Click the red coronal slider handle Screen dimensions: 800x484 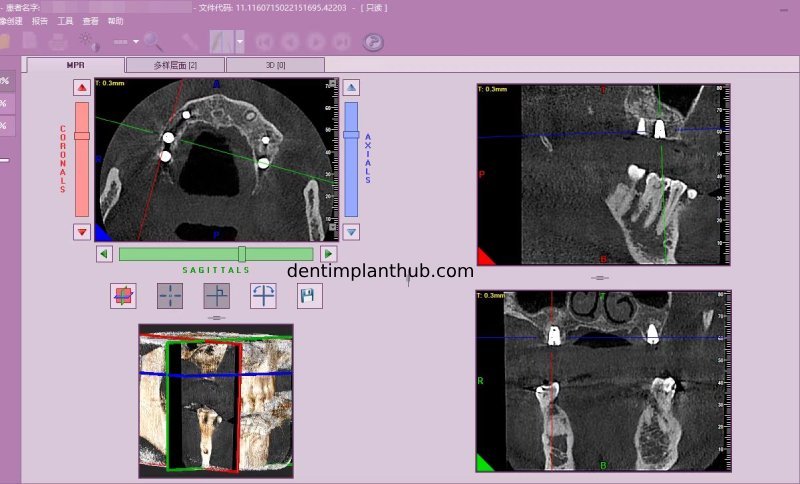[x=82, y=136]
